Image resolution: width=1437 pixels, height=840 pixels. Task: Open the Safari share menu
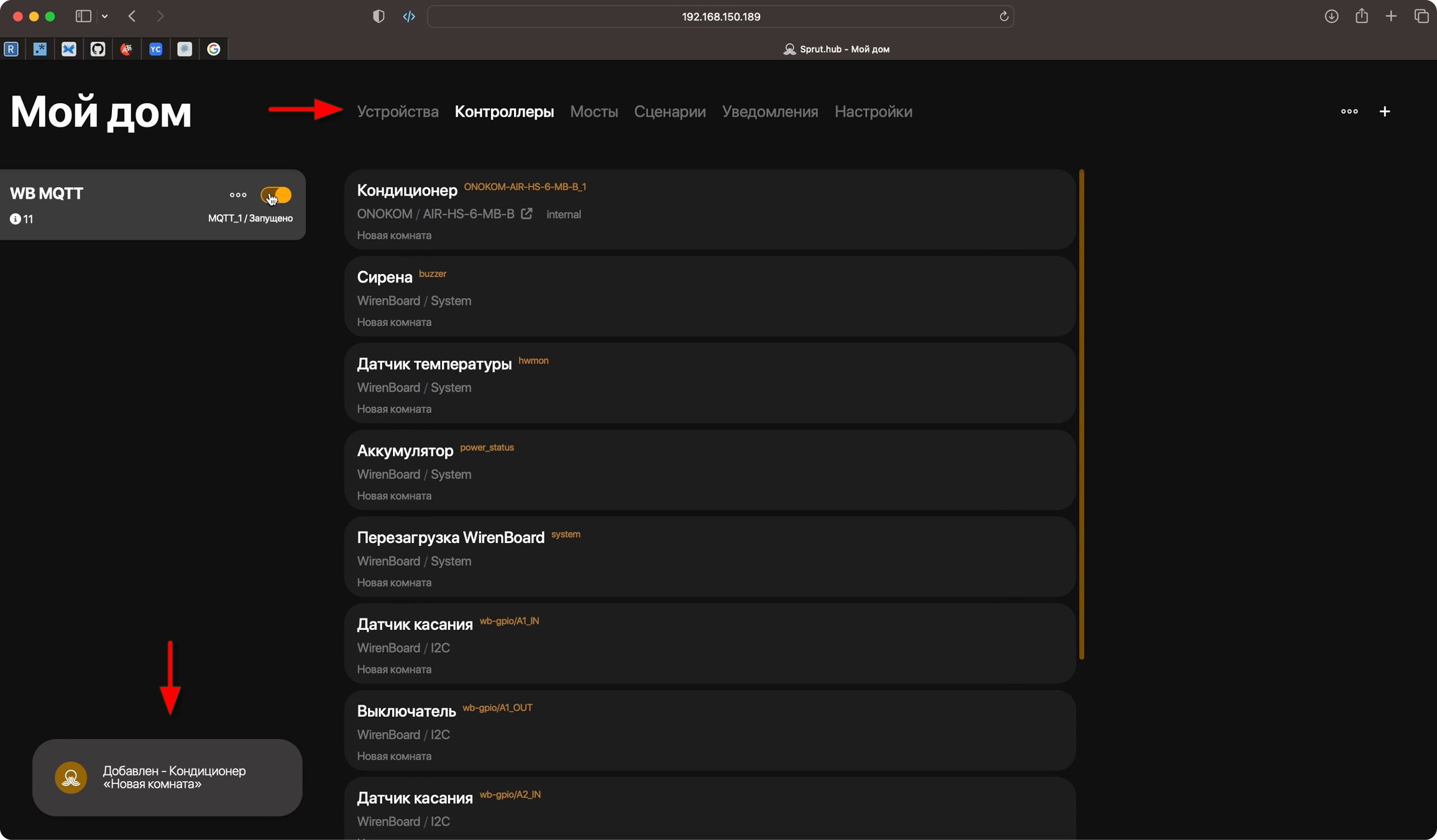[1362, 16]
